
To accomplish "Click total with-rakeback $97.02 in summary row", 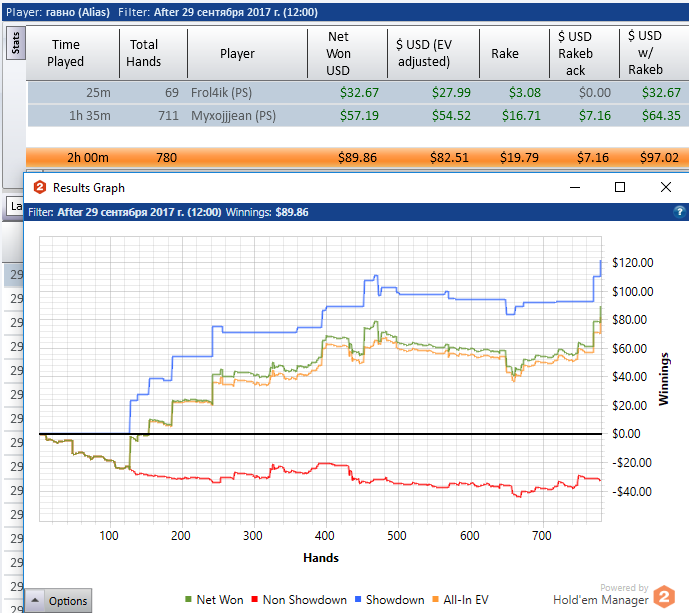I will point(659,157).
